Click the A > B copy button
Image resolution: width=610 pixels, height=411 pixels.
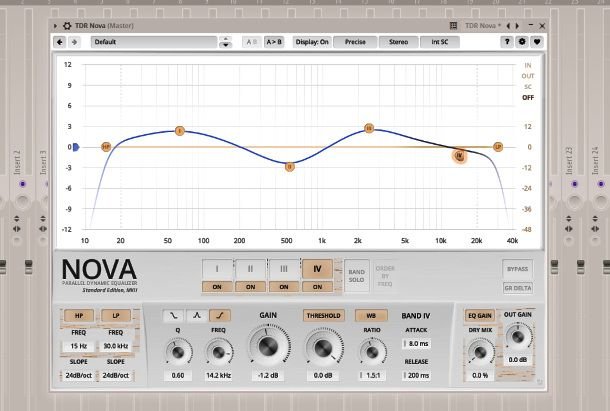click(x=274, y=42)
